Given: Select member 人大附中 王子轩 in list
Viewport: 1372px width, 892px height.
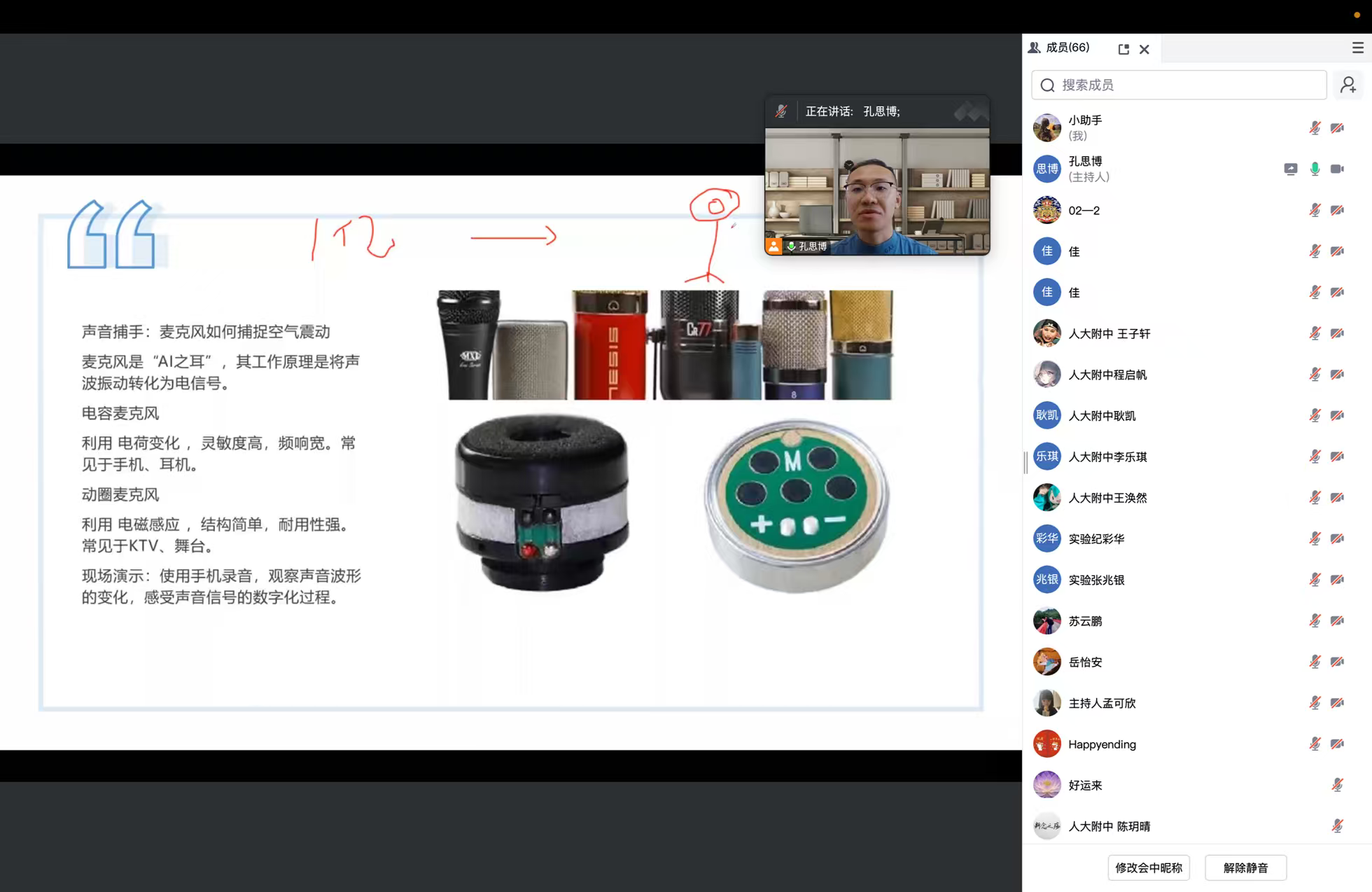Looking at the screenshot, I should click(x=1109, y=333).
